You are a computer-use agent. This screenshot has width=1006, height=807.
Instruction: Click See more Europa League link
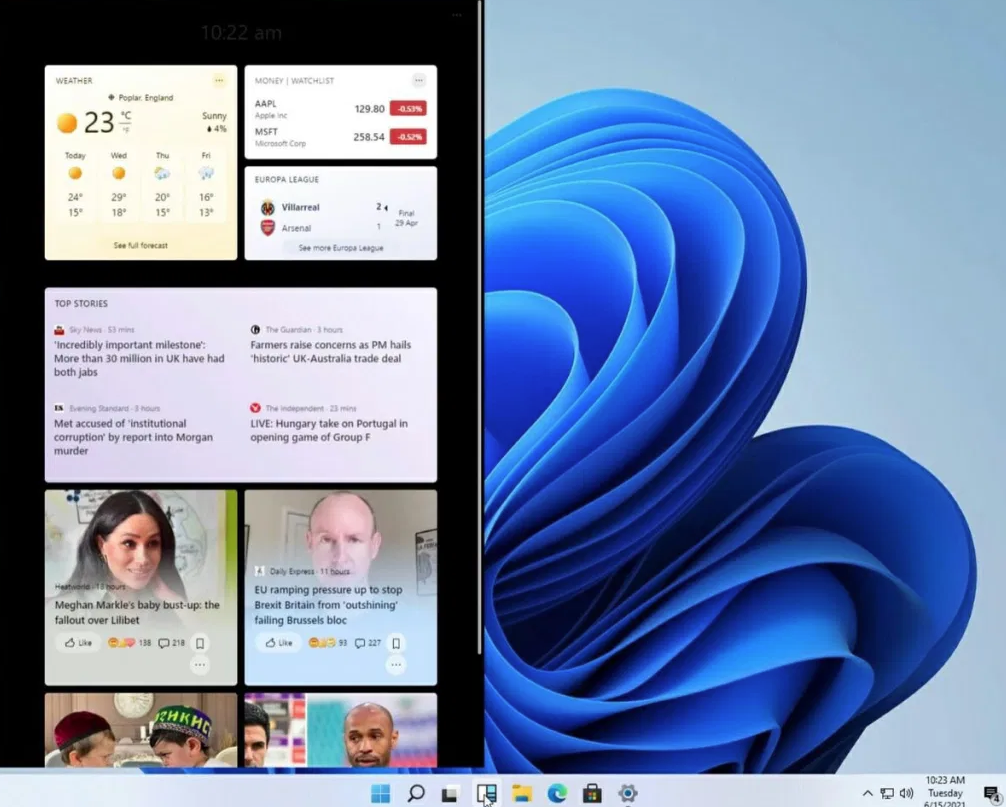click(341, 248)
